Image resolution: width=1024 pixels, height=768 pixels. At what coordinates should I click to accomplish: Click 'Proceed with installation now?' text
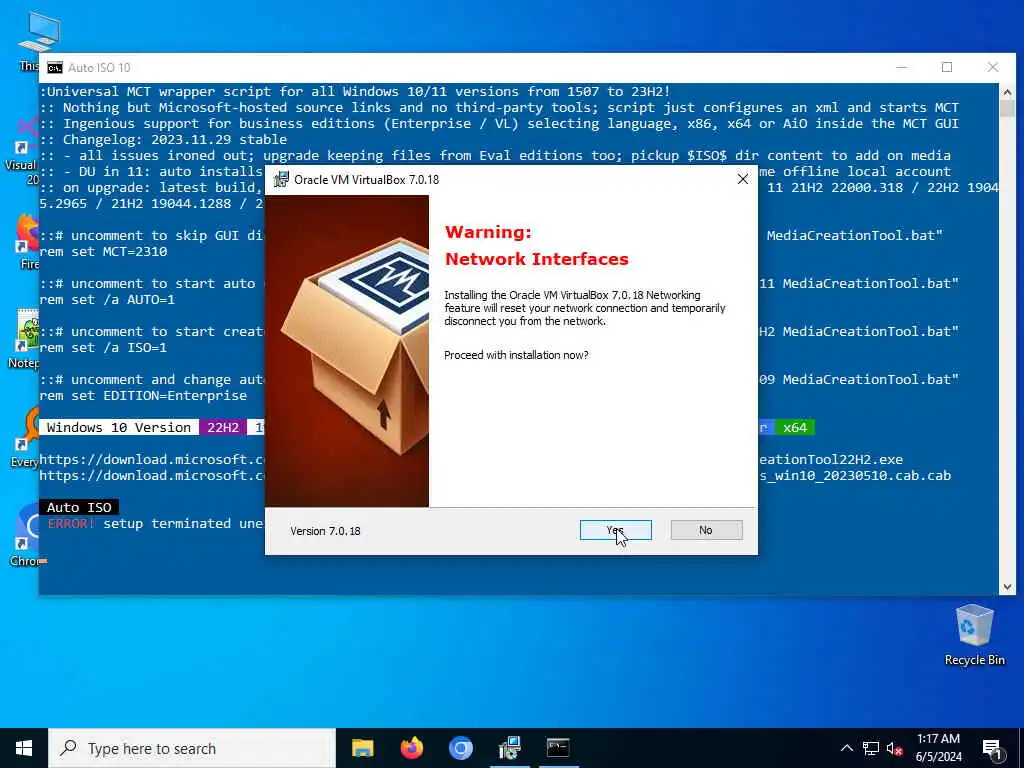(x=516, y=355)
